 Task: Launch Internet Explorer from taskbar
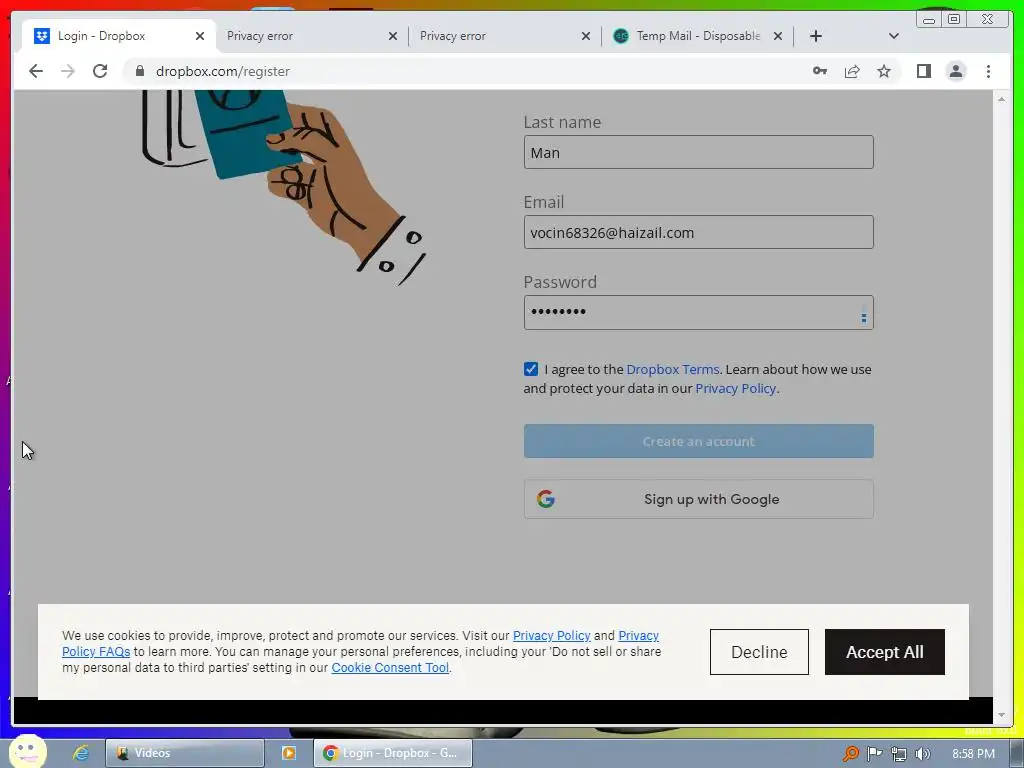pos(81,753)
